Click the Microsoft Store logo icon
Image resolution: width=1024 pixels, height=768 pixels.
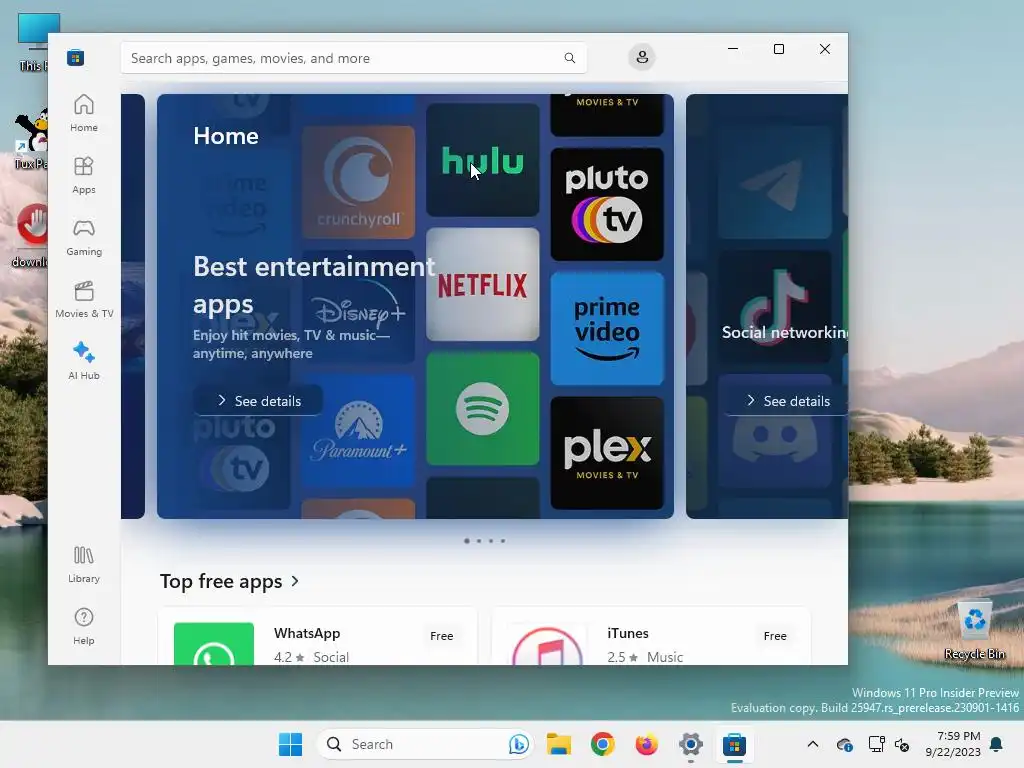coord(76,57)
